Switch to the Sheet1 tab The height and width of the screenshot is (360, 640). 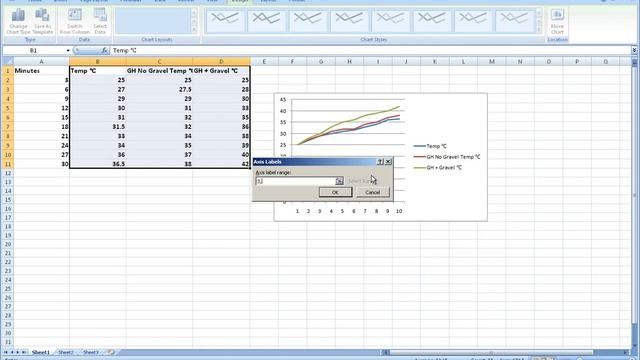point(41,352)
